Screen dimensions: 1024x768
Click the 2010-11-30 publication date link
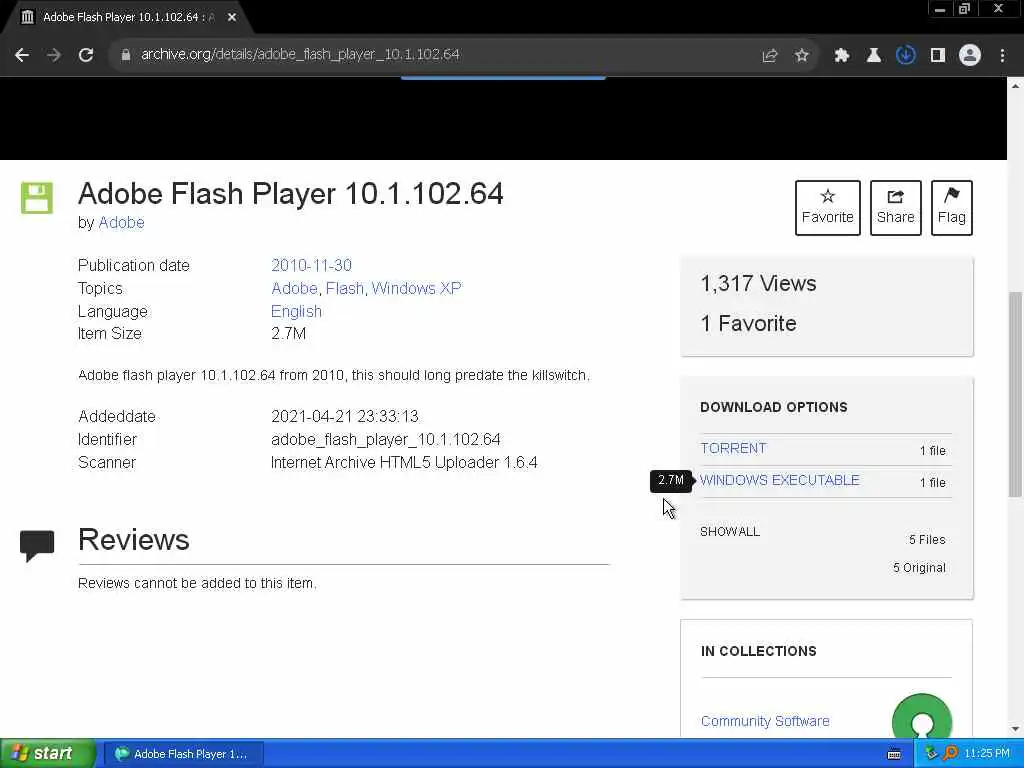click(x=312, y=265)
